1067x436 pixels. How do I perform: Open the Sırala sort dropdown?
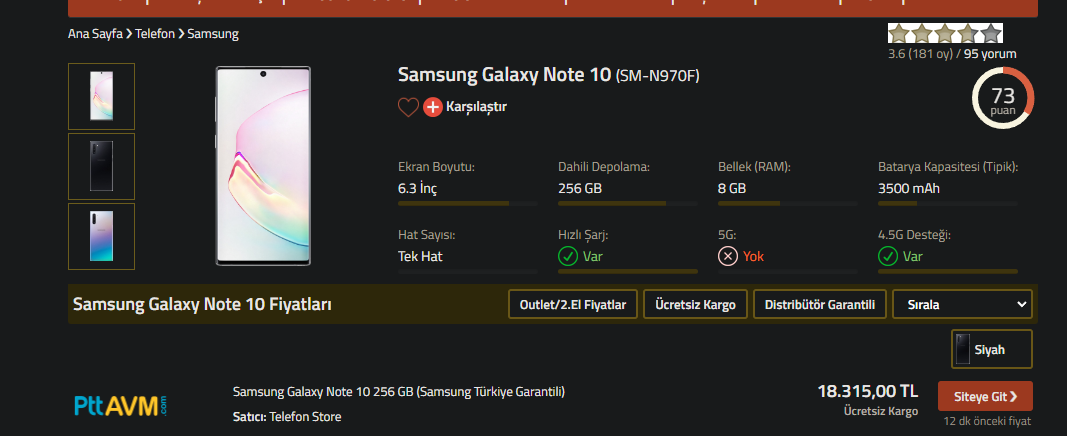[962, 304]
